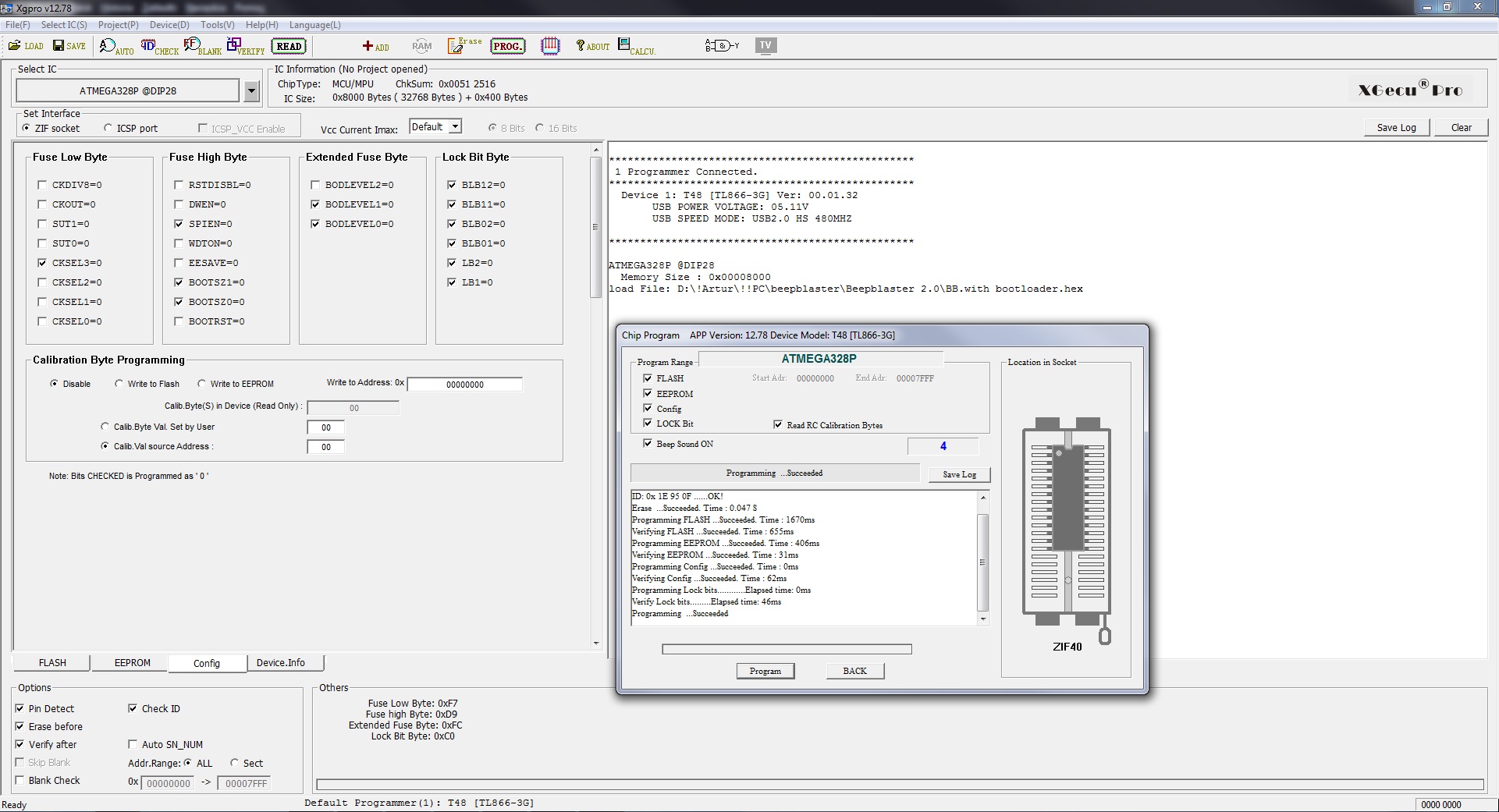Toggle the Auto SN_NUM checkbox
Viewport: 1499px width, 812px height.
[133, 744]
